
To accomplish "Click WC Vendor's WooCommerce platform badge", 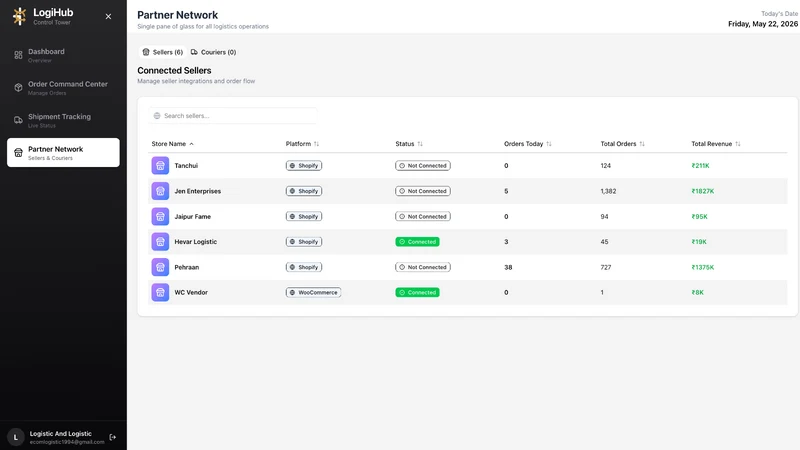I will point(313,292).
